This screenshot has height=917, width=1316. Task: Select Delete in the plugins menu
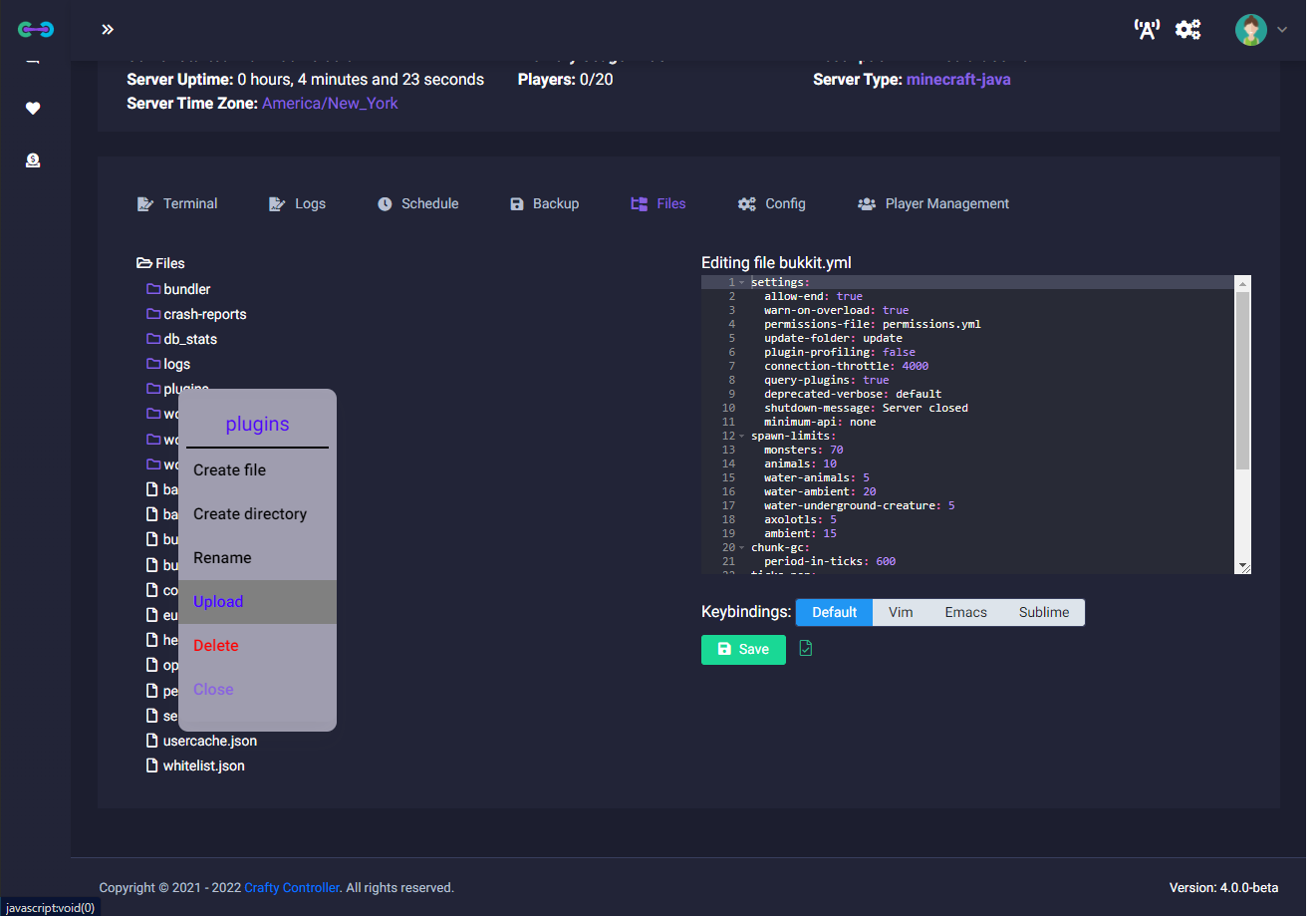pyautogui.click(x=216, y=646)
